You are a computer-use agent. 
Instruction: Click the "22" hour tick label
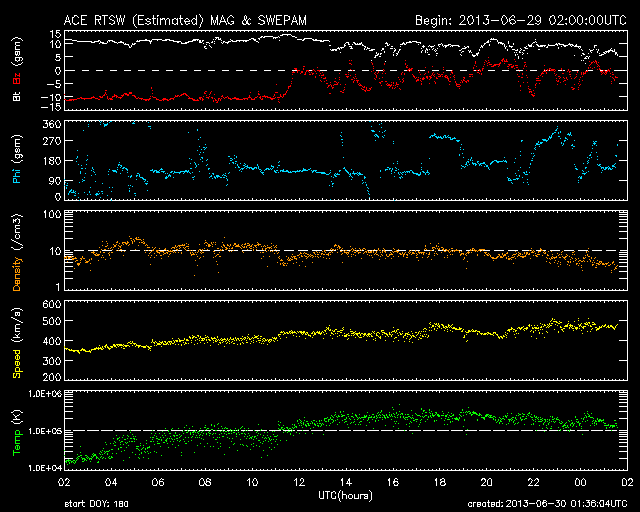[x=533, y=483]
